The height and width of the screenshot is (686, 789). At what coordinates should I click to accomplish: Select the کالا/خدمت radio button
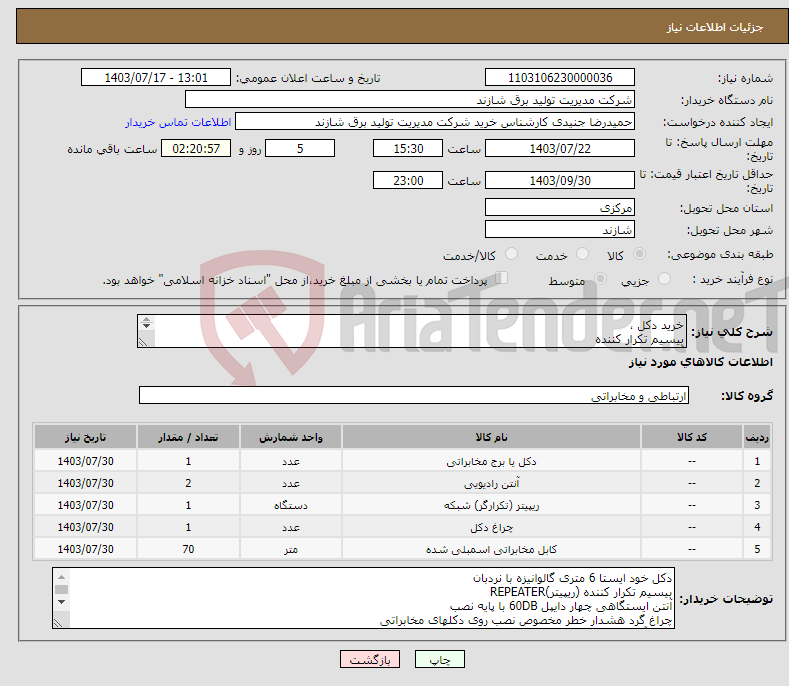click(x=511, y=254)
